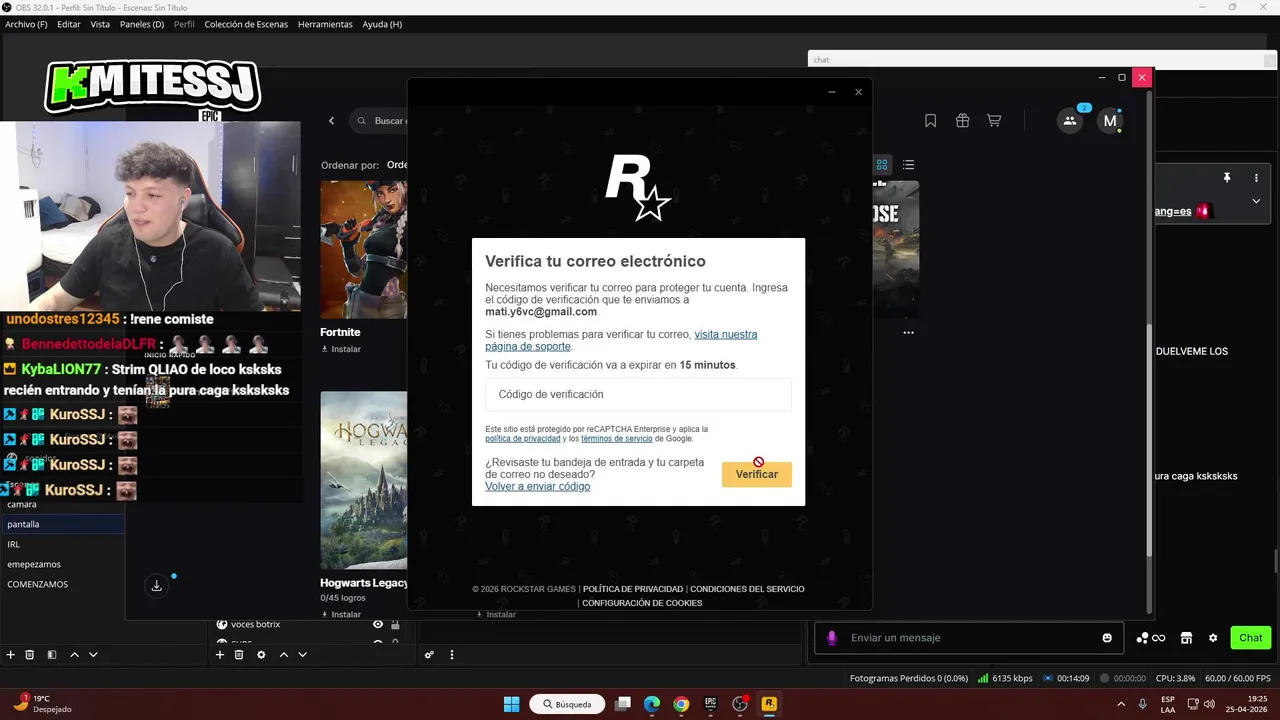Select the camara scene in OBS
The height and width of the screenshot is (720, 1280).
point(62,504)
